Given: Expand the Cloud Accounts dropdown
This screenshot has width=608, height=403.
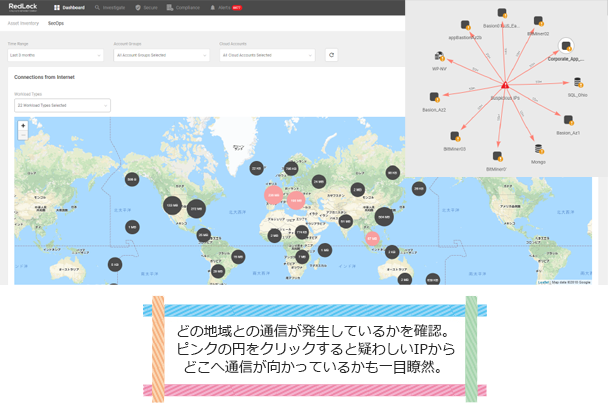Looking at the screenshot, I should (267, 55).
